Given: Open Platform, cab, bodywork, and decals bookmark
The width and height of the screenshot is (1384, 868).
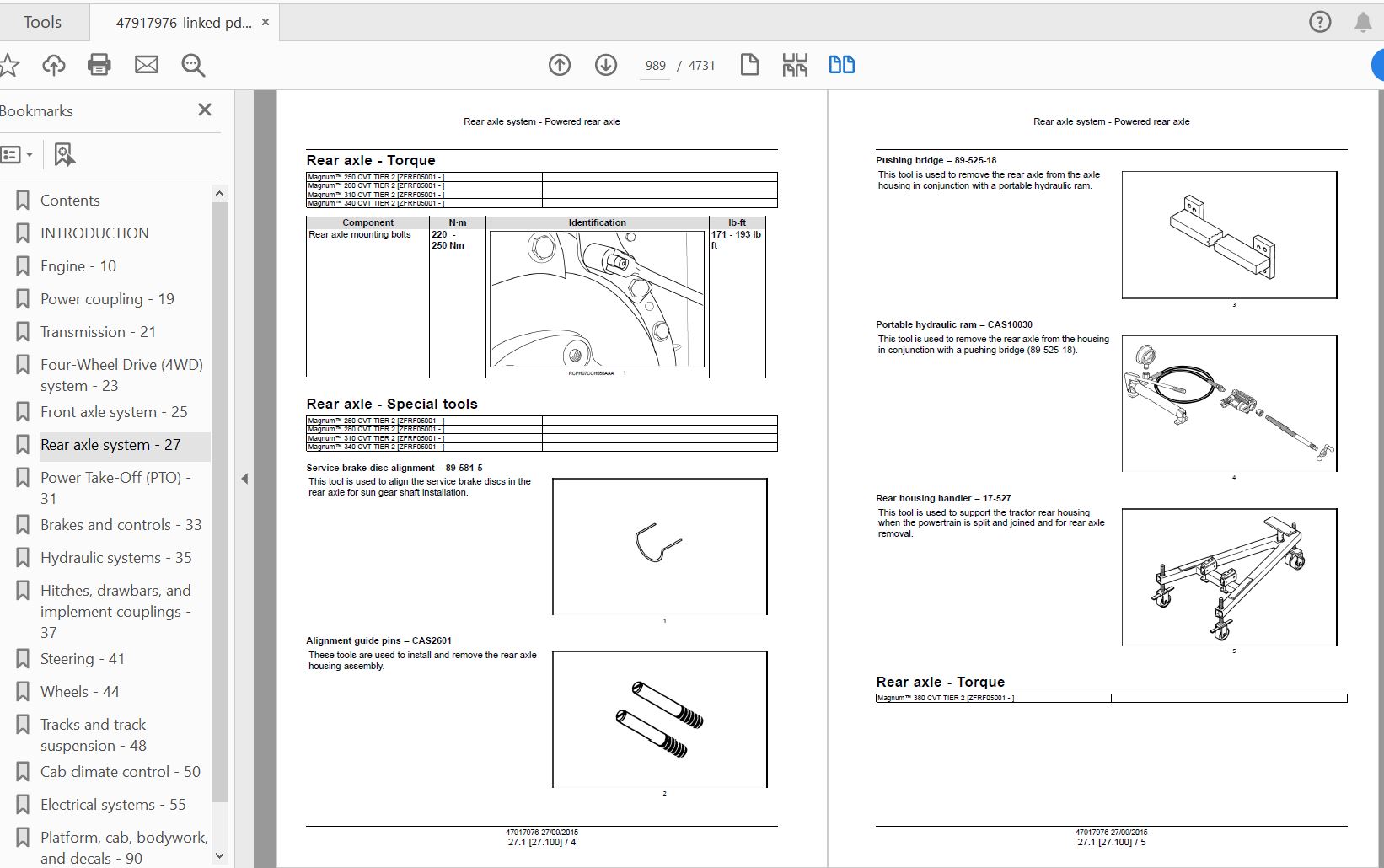Looking at the screenshot, I should 124,848.
